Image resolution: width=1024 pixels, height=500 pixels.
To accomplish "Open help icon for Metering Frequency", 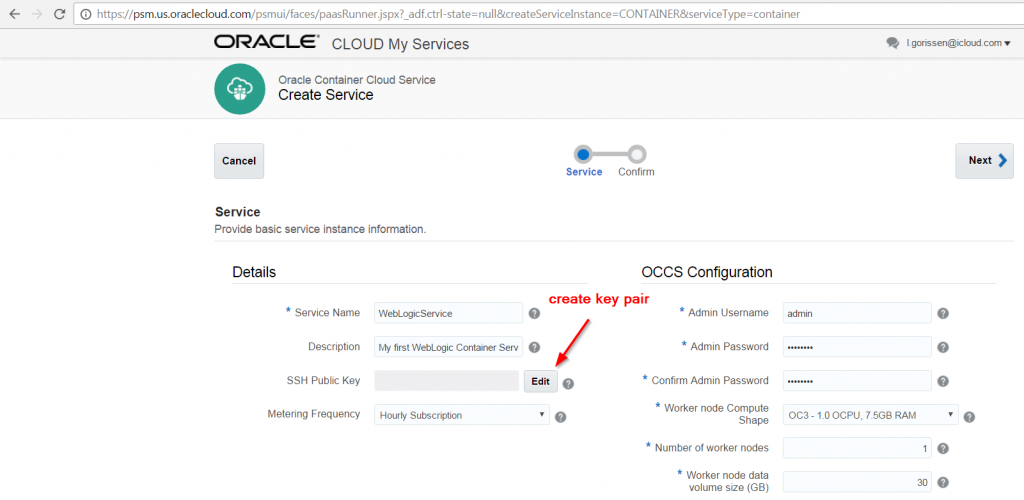I will 561,416.
